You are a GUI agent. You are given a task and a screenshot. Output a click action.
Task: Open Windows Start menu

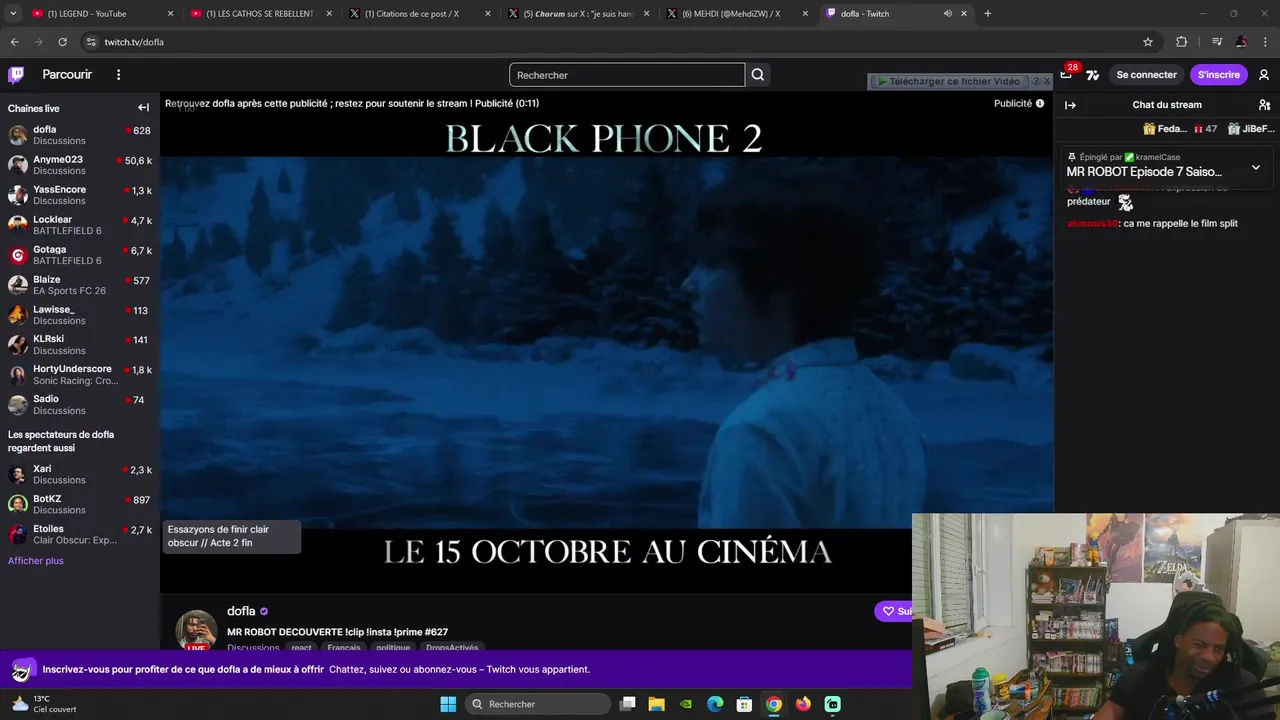(x=448, y=704)
